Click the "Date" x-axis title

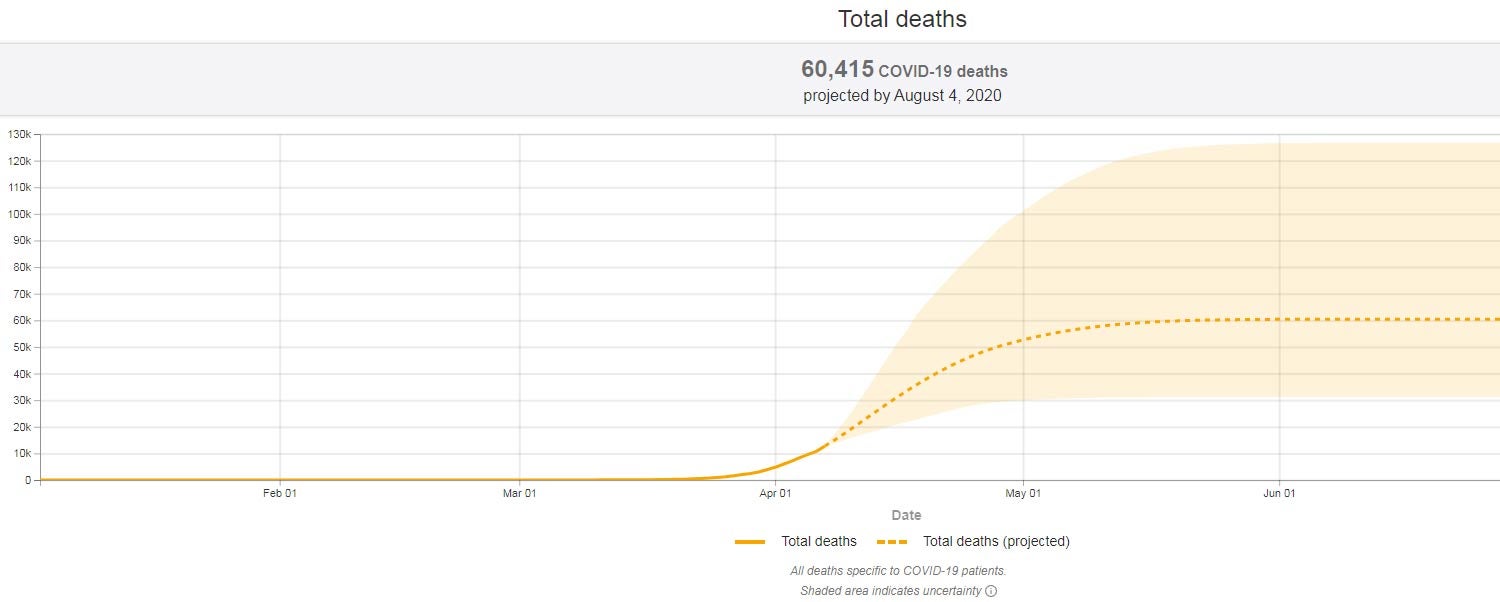pos(906,516)
